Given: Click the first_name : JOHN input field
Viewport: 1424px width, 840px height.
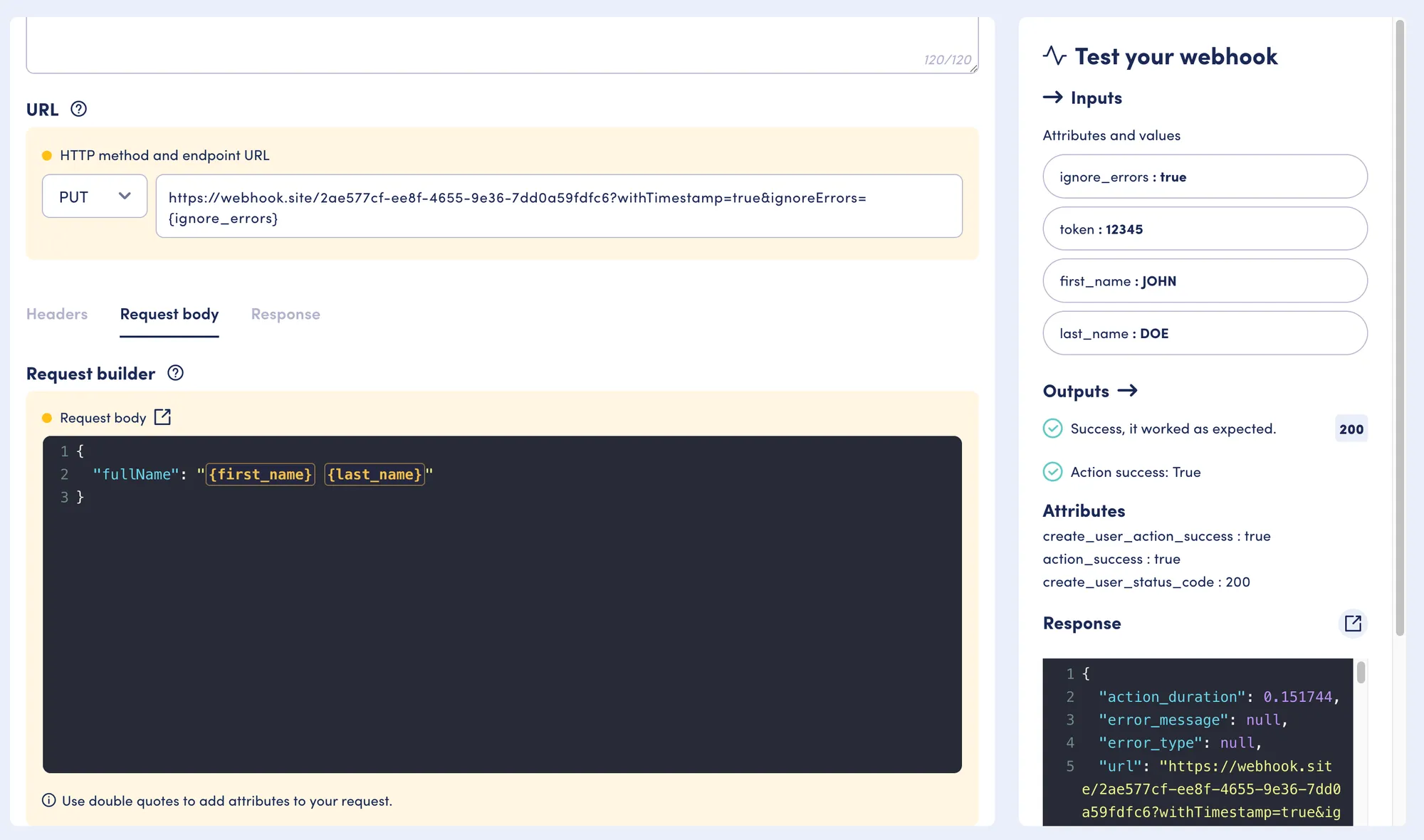Looking at the screenshot, I should [1205, 280].
